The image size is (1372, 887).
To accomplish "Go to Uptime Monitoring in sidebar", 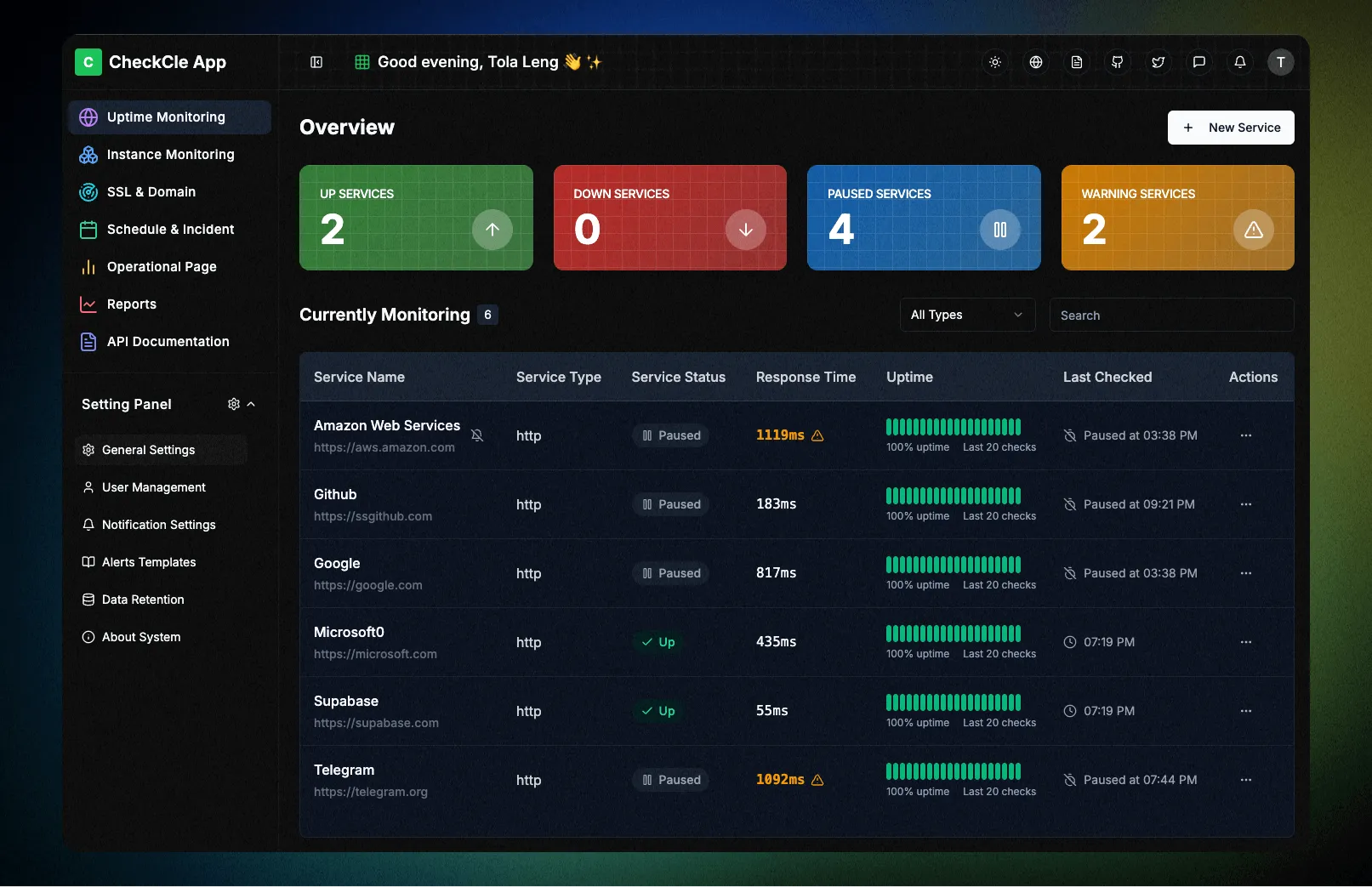I will point(169,117).
